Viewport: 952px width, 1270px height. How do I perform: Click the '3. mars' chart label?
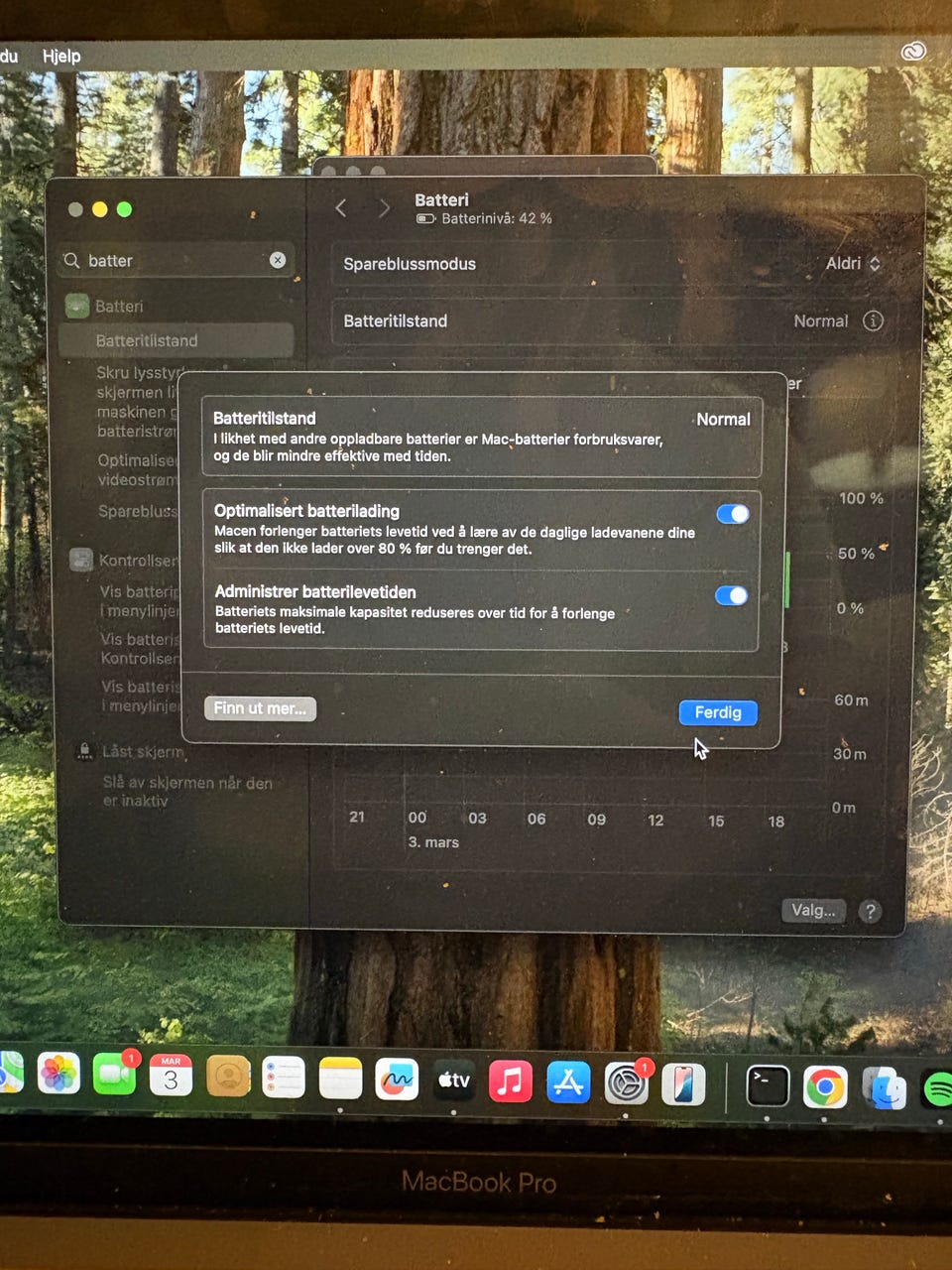click(x=433, y=842)
